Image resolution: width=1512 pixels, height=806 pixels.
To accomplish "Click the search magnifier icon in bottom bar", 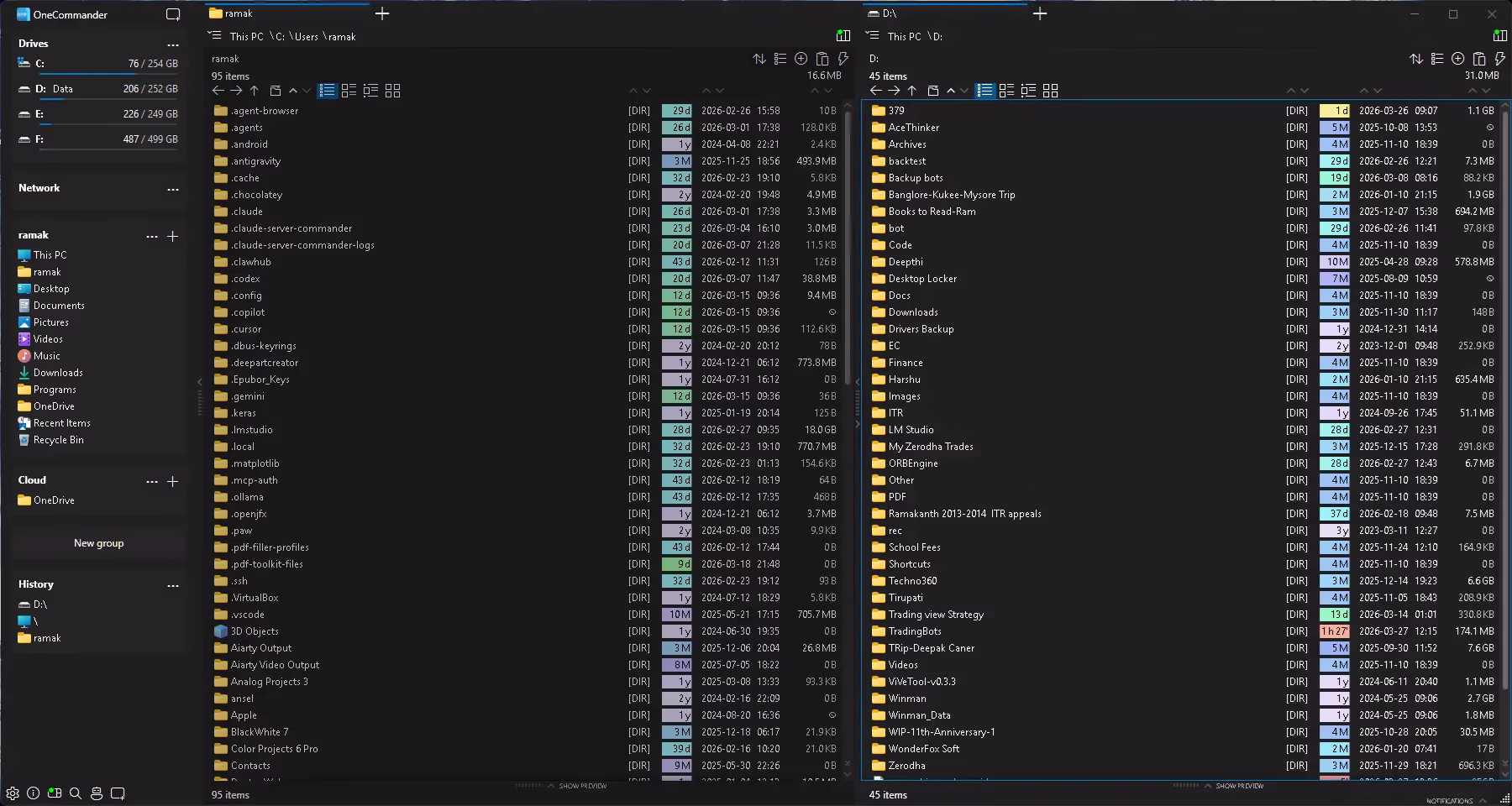I will click(76, 793).
